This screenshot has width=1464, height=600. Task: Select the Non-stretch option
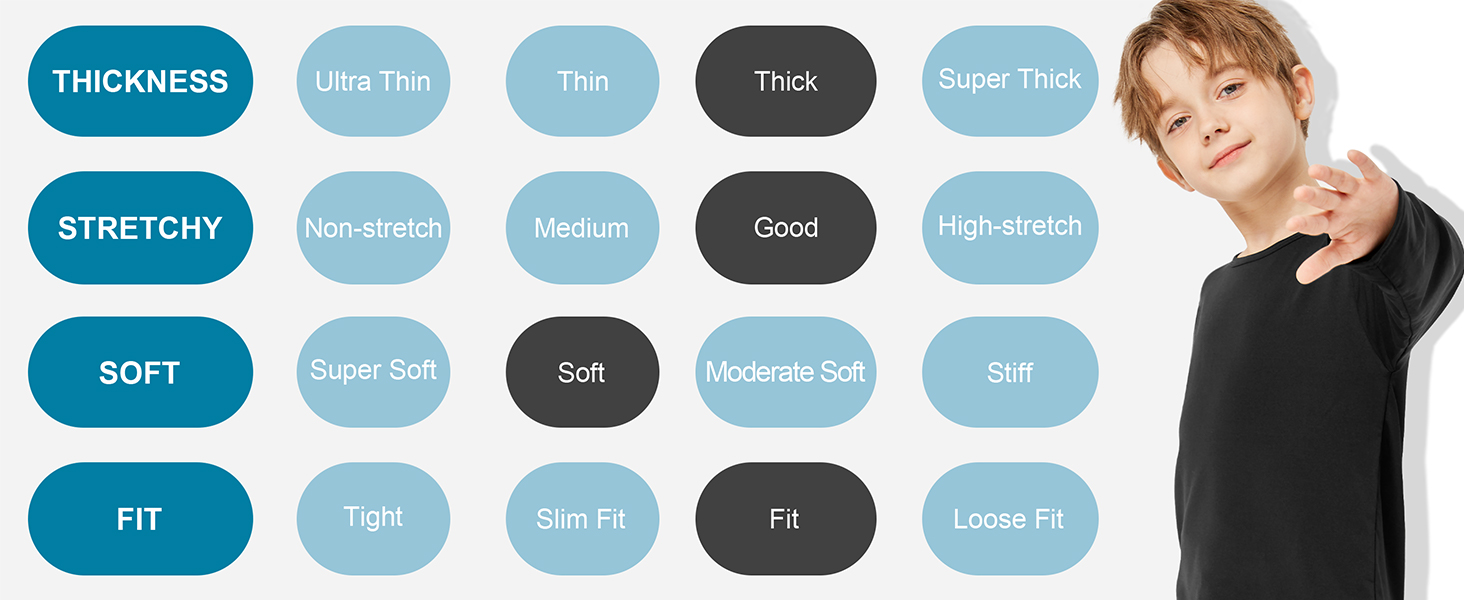coord(373,228)
